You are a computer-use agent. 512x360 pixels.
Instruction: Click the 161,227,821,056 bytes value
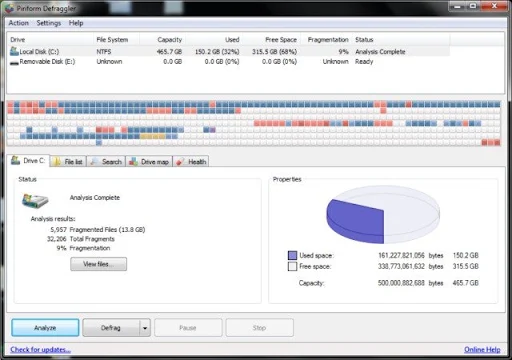401,256
